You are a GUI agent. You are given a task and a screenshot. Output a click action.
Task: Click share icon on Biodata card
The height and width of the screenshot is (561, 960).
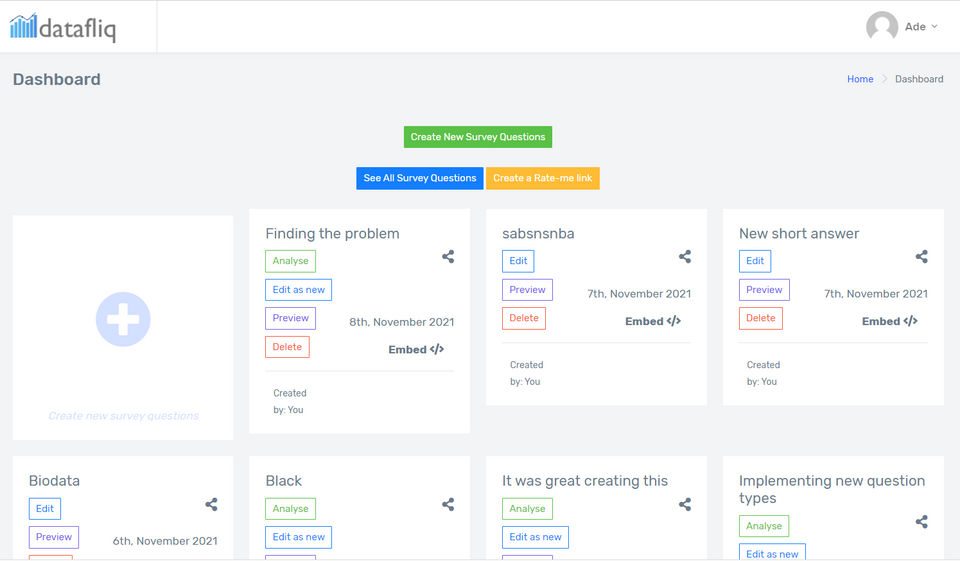(x=211, y=505)
